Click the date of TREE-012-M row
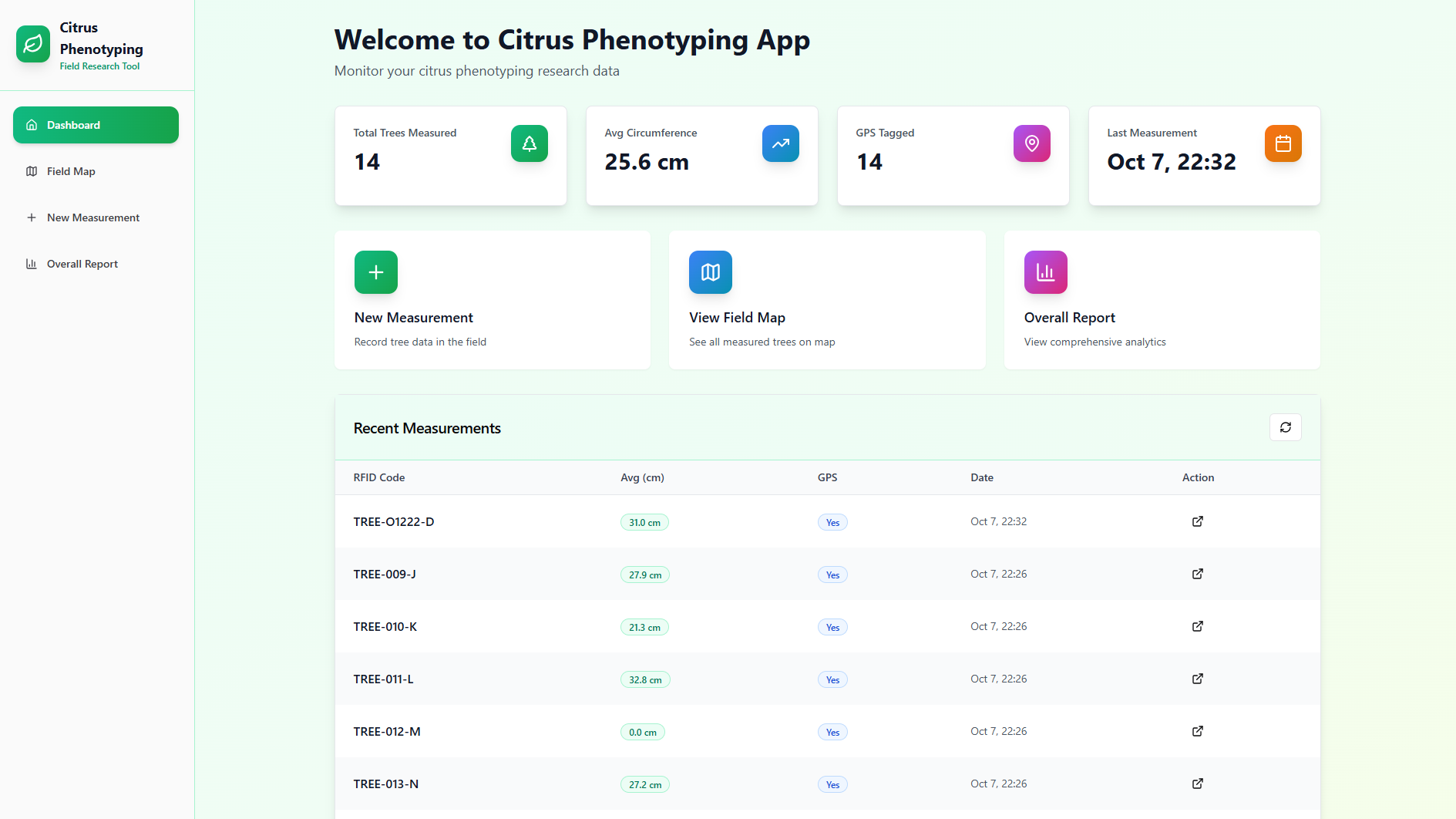Viewport: 1456px width, 819px height. click(x=998, y=731)
